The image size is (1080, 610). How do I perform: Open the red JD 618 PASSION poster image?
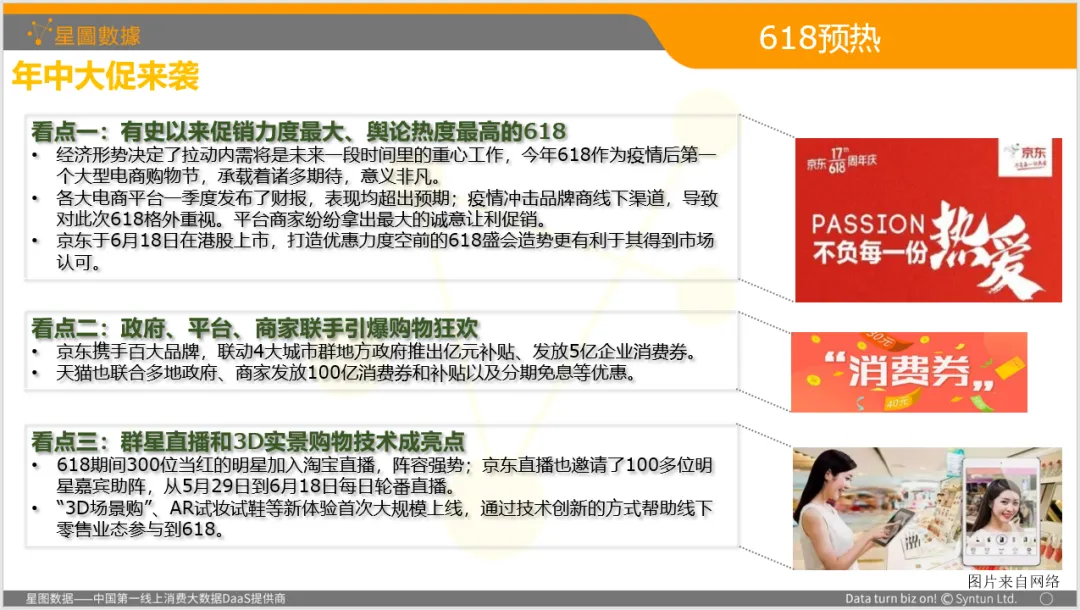(928, 220)
